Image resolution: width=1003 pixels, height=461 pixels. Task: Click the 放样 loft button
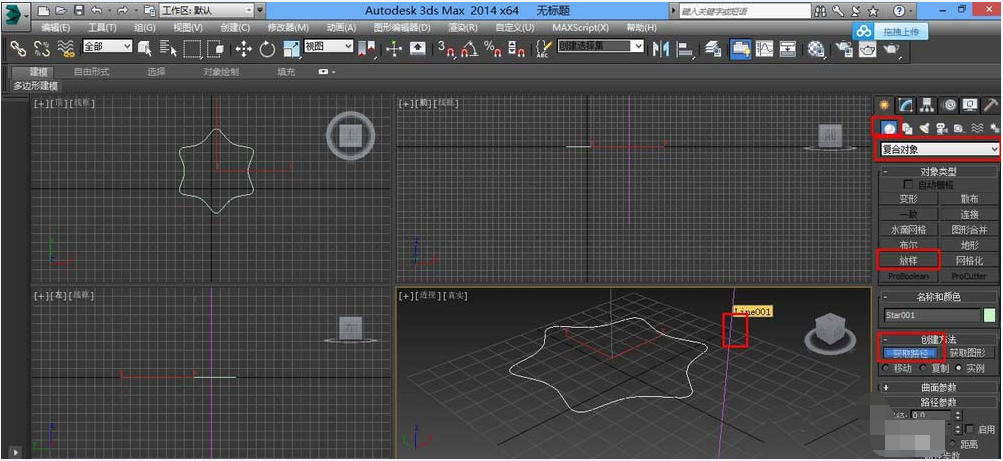point(908,260)
